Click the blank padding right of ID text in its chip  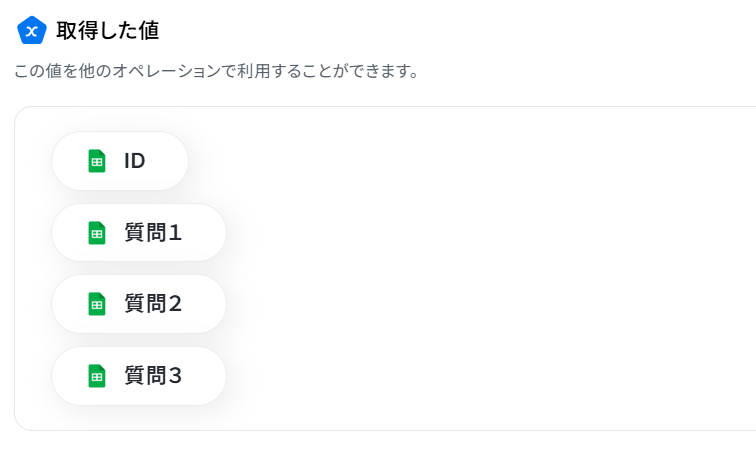click(166, 161)
